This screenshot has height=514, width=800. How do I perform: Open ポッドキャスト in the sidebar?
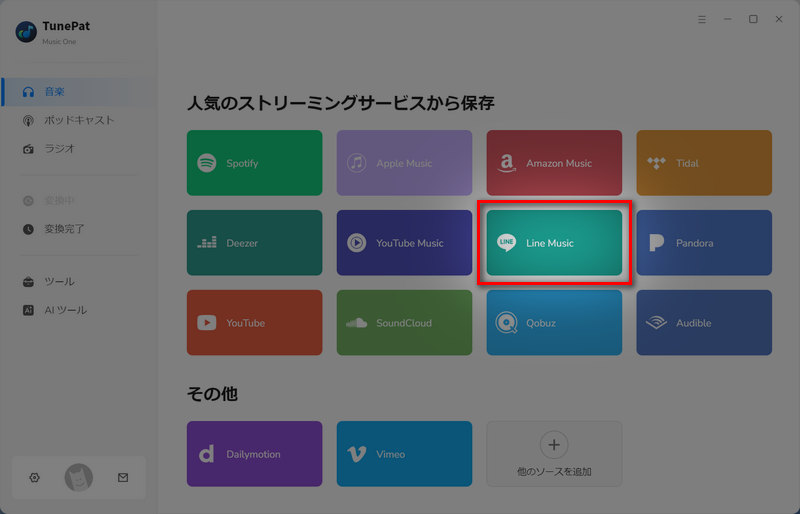[79, 120]
